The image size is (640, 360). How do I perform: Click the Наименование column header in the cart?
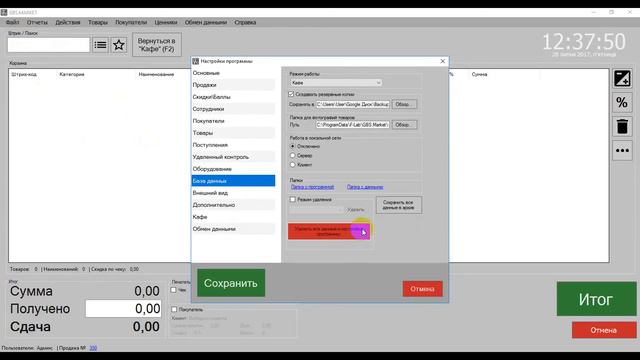pyautogui.click(x=156, y=74)
